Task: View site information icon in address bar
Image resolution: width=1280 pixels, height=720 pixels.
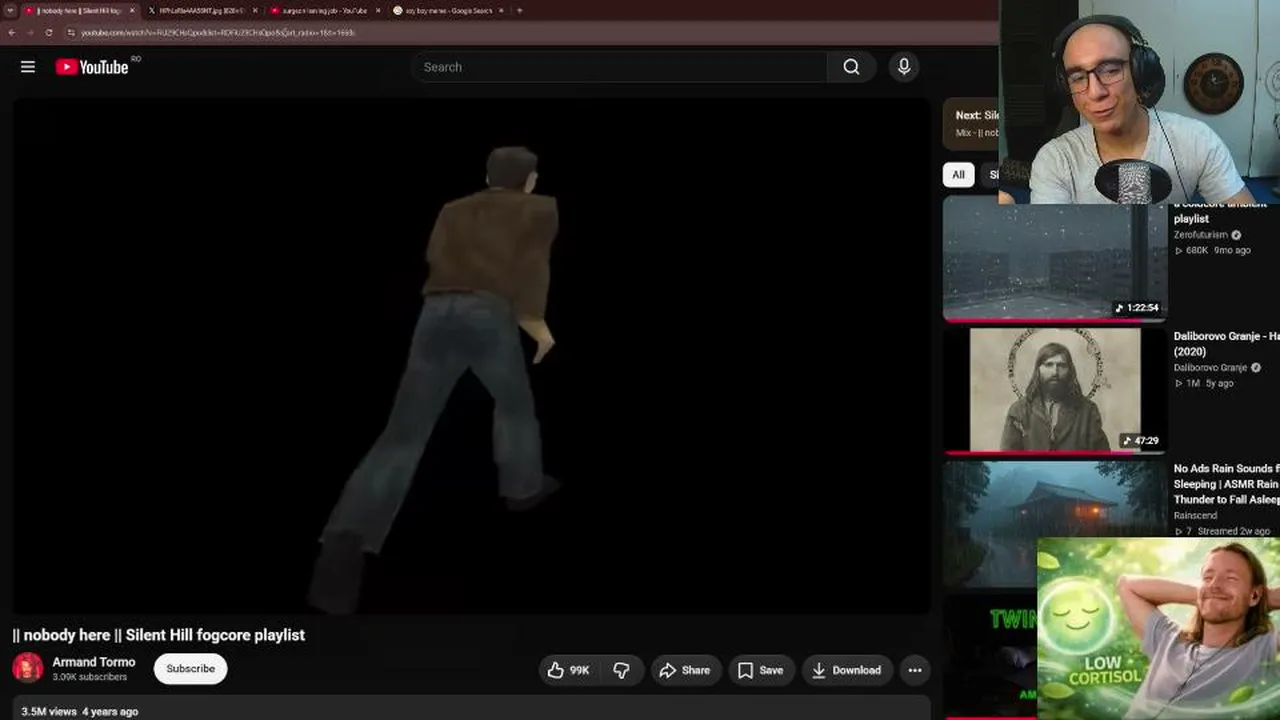Action: point(71,32)
